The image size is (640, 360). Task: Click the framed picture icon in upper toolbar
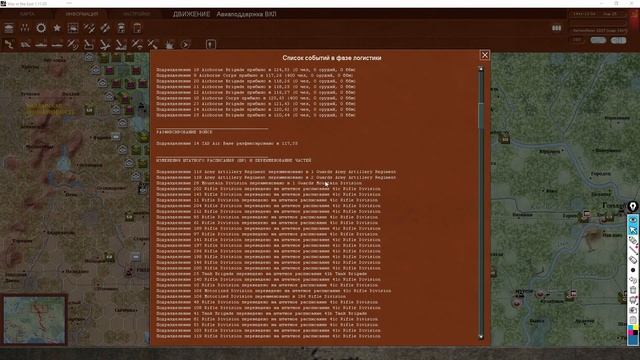tap(73, 28)
